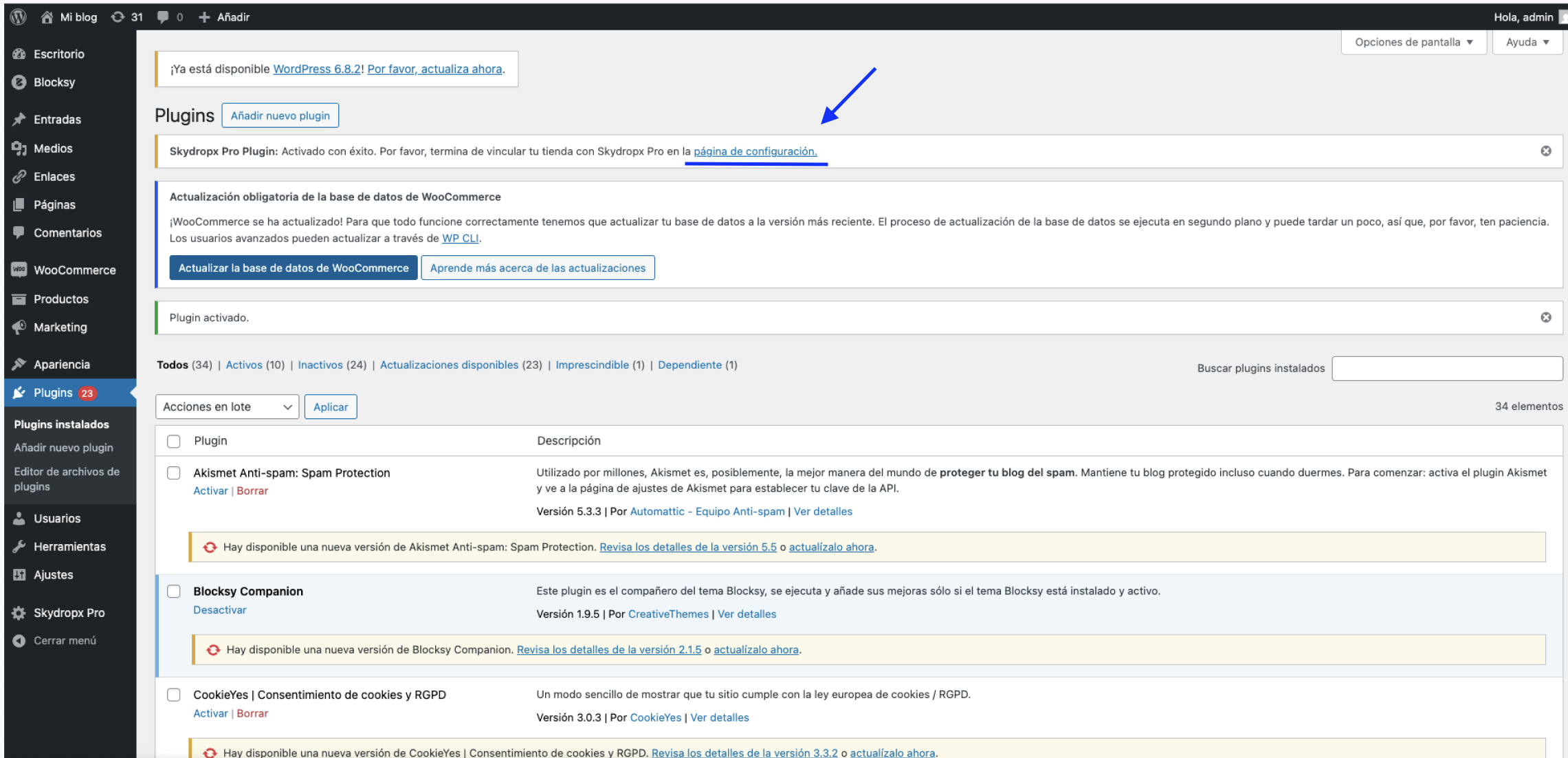Activate the CookieYes plugin
The image size is (1568, 758).
coord(210,713)
